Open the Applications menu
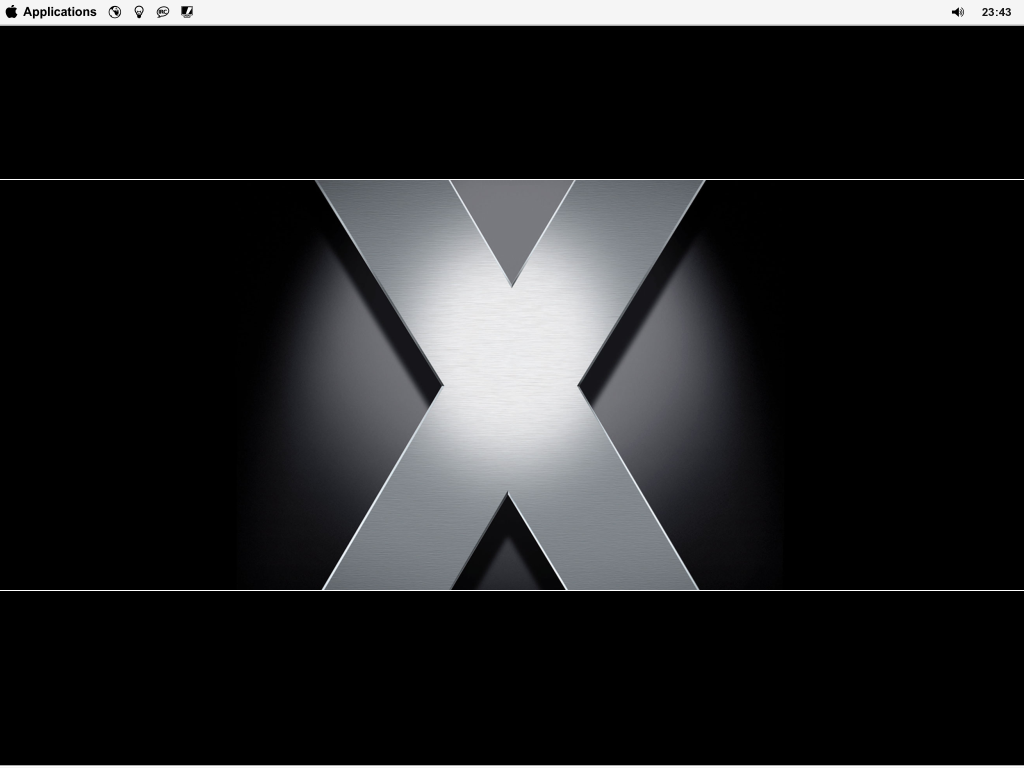This screenshot has width=1024, height=768. 59,12
